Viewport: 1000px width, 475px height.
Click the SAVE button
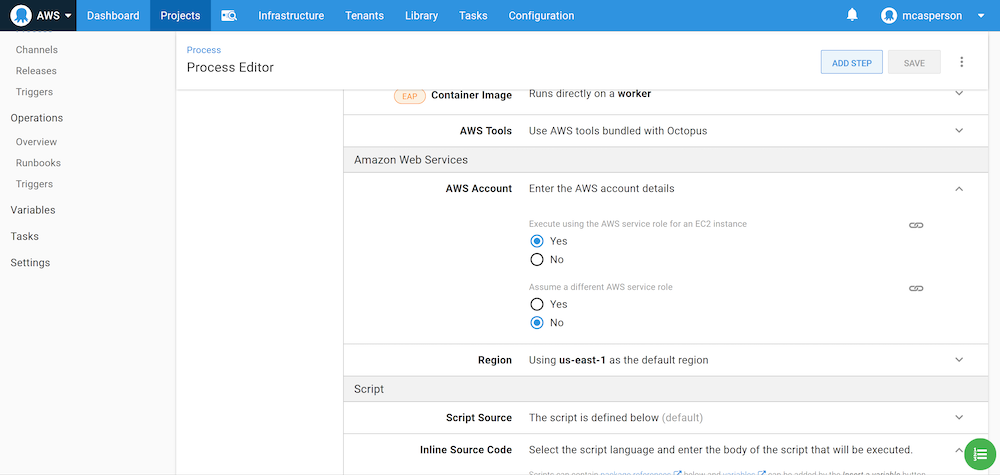(914, 62)
